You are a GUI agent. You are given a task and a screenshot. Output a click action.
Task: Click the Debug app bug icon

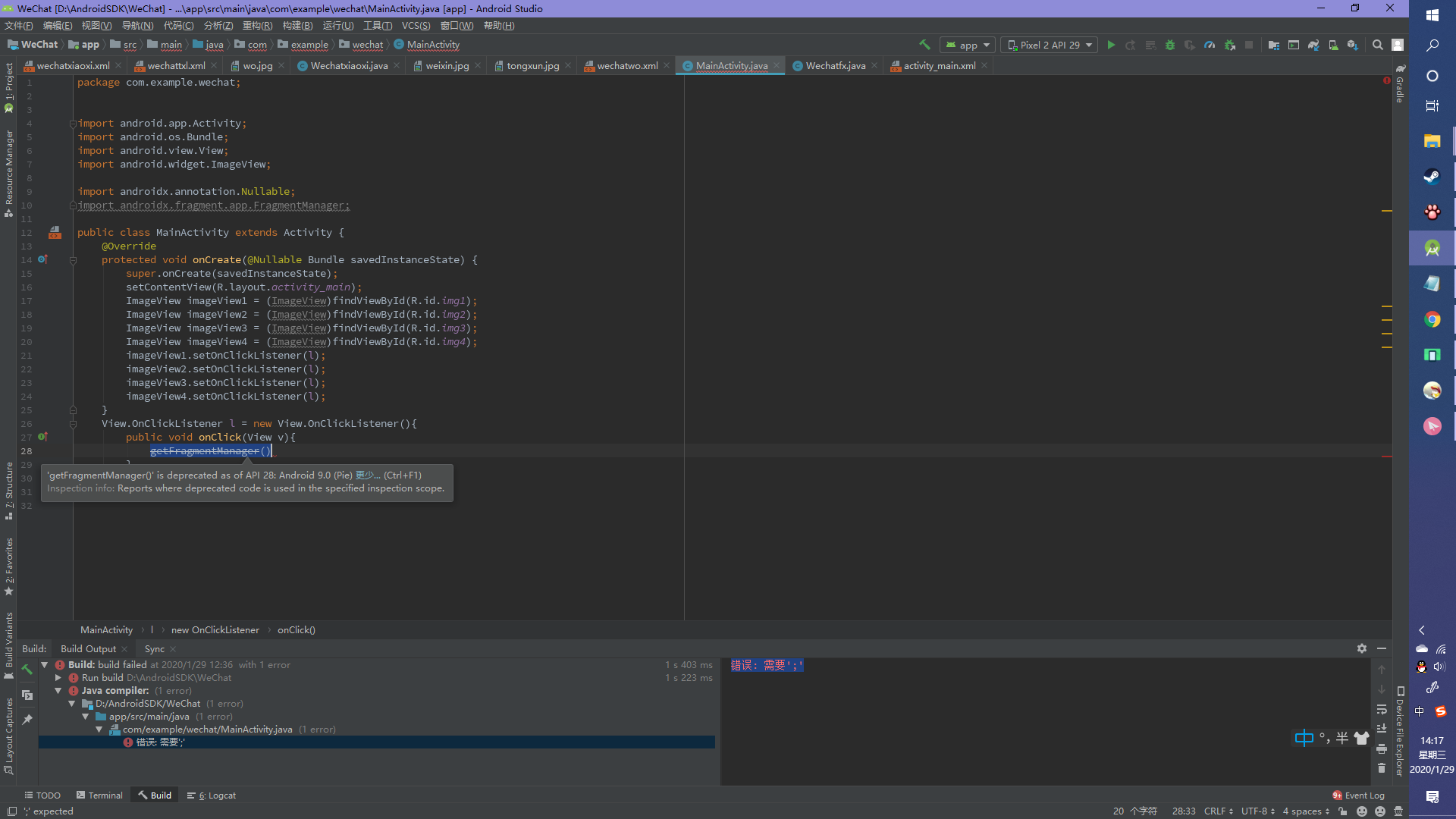click(x=1170, y=45)
